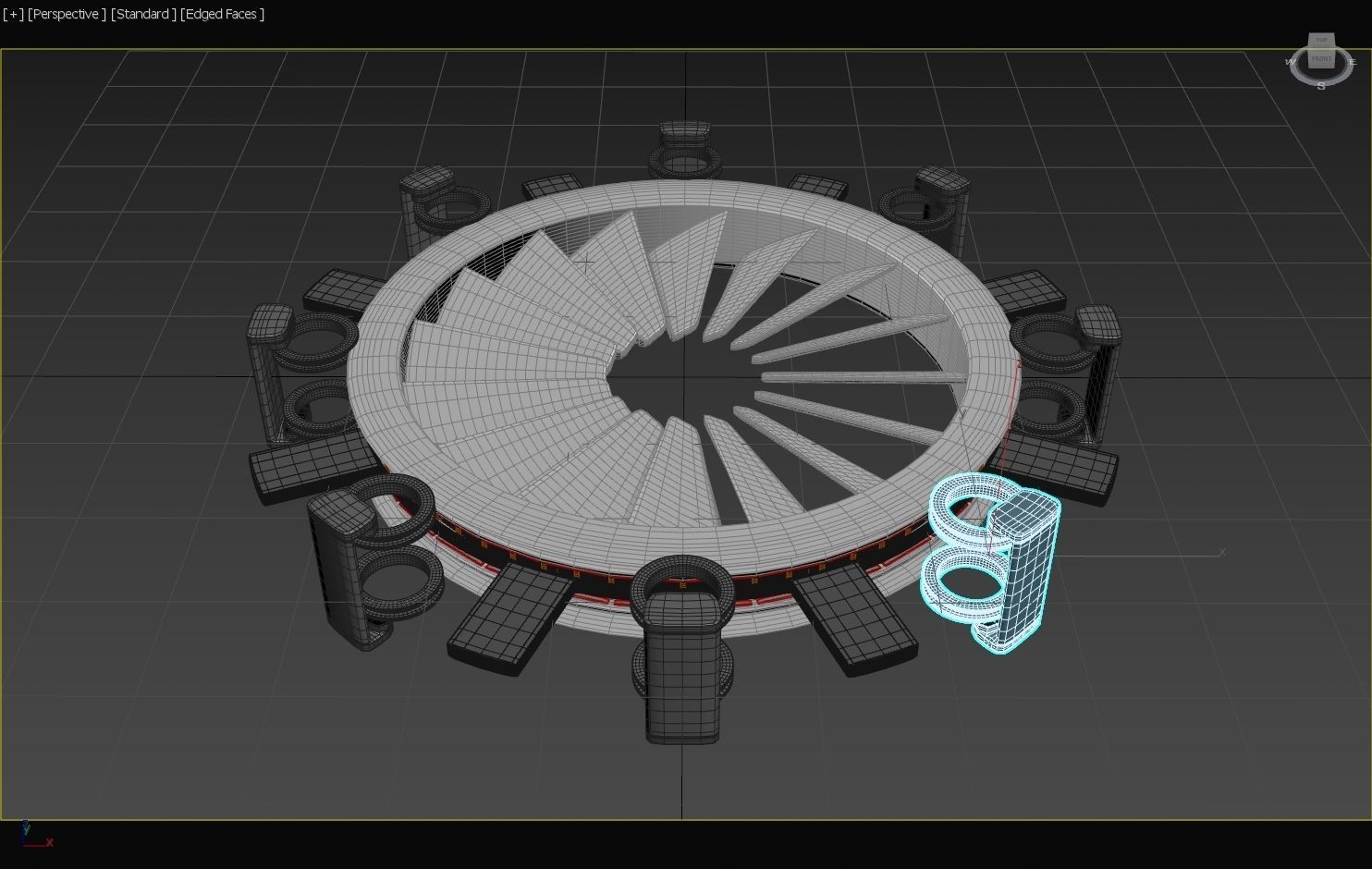Image resolution: width=1372 pixels, height=869 pixels.
Task: Click the E compass letter on ViewCube ring
Action: (1353, 61)
